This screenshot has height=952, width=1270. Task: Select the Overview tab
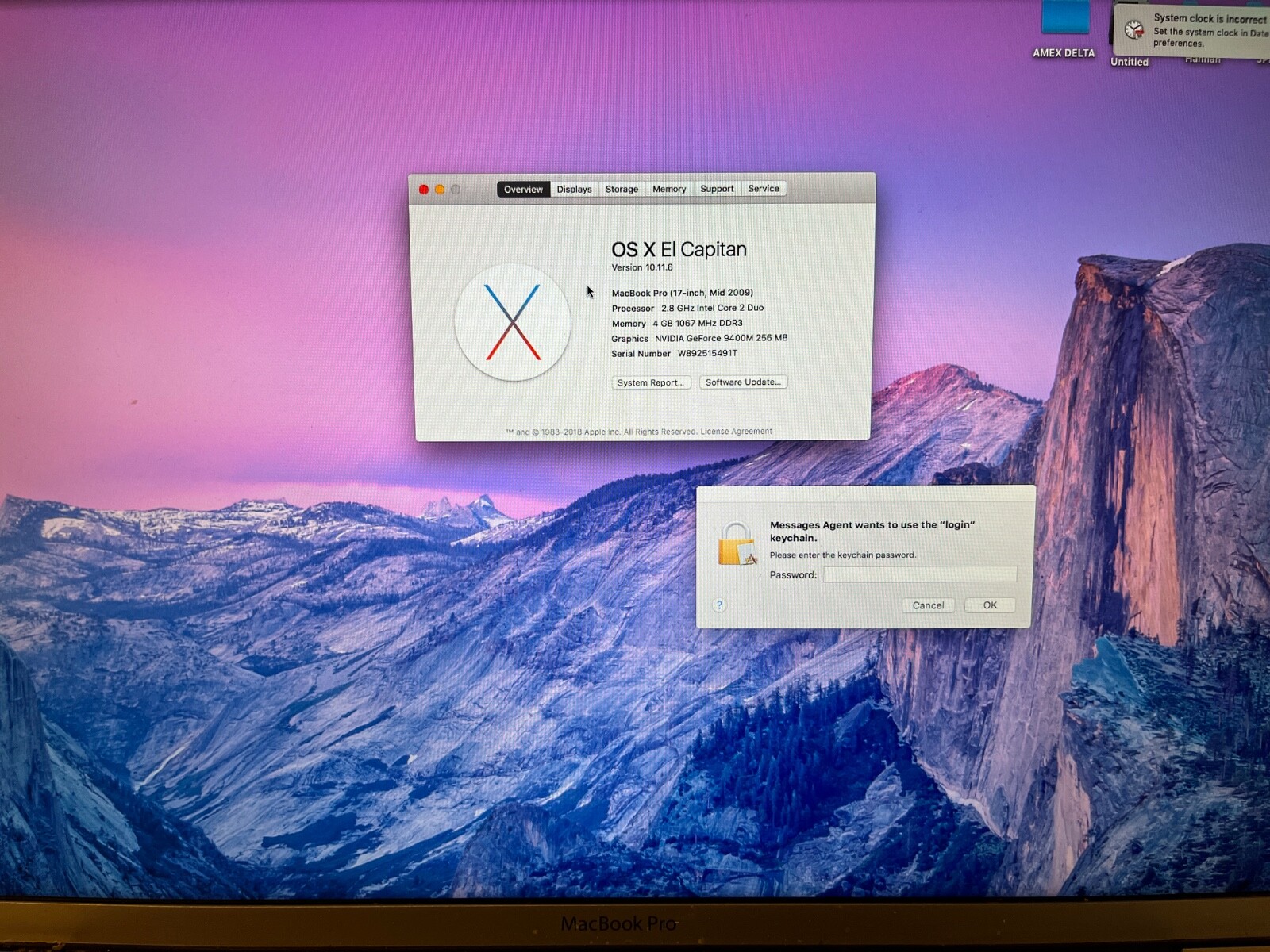(523, 189)
